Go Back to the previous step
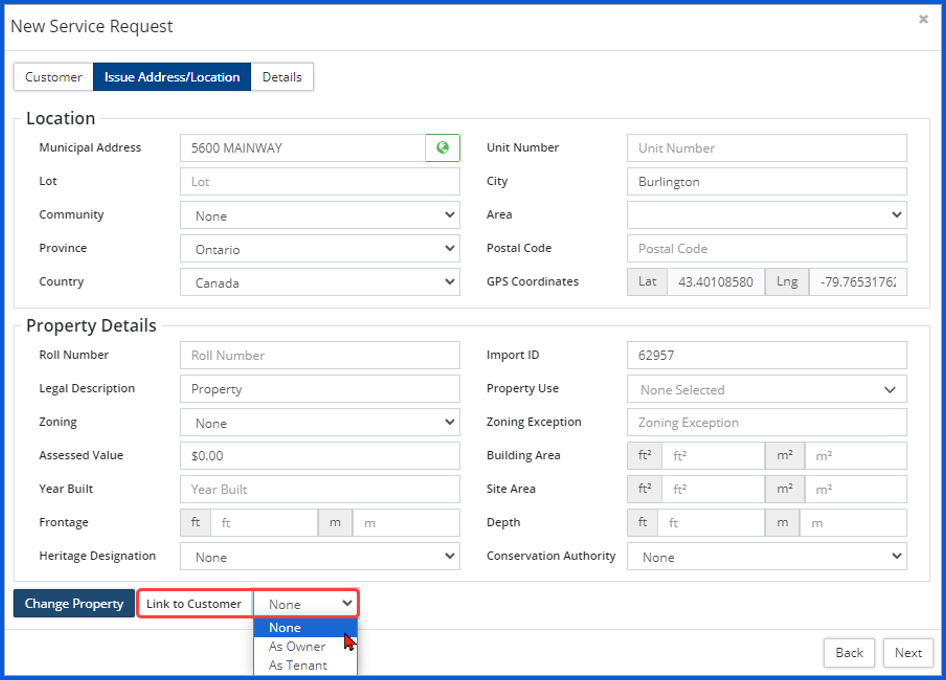This screenshot has width=946, height=680. point(849,653)
